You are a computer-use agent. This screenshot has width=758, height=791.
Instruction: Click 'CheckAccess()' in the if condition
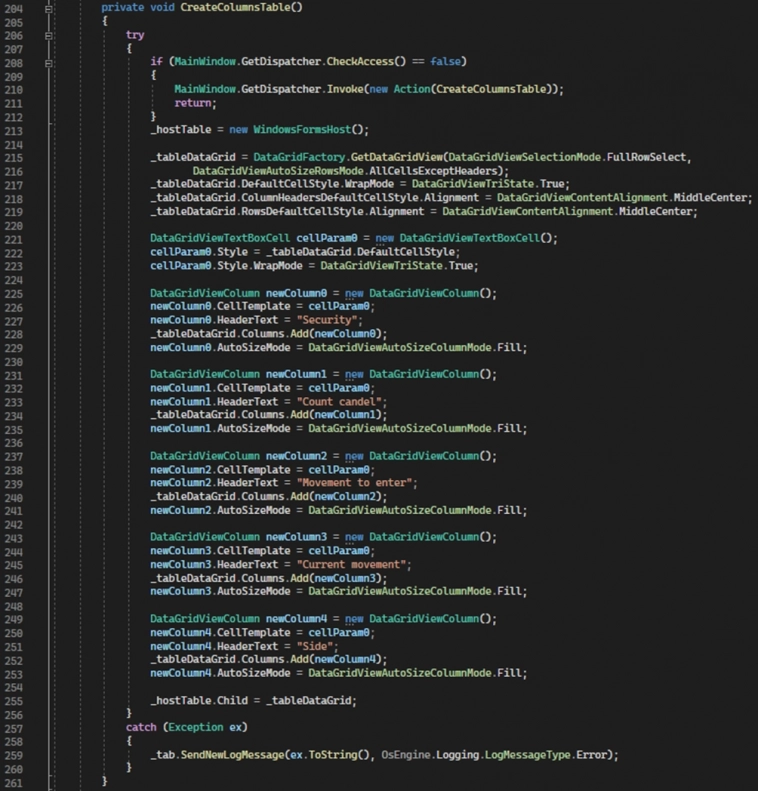(x=366, y=62)
